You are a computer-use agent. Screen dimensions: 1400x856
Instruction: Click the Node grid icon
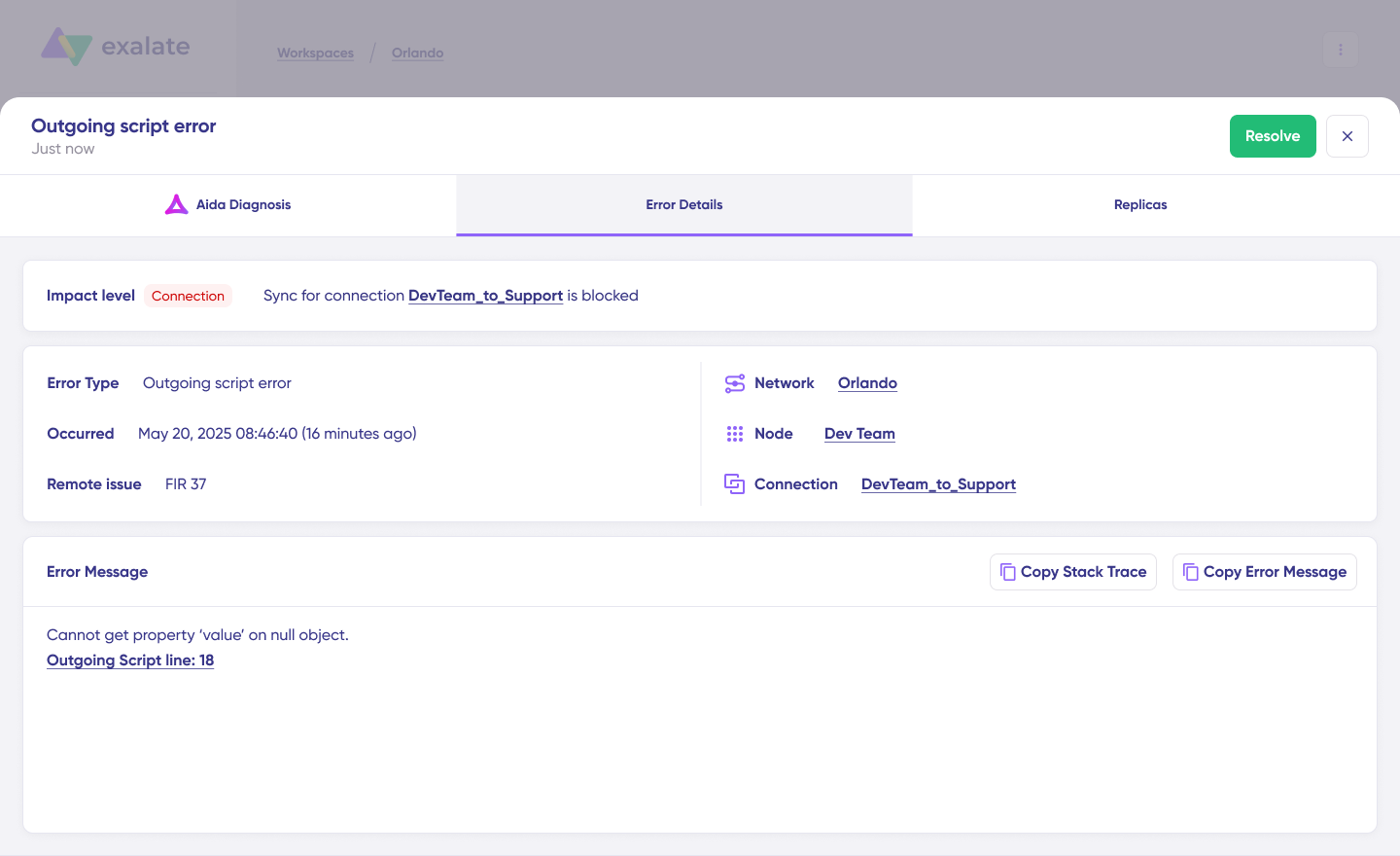click(x=735, y=434)
